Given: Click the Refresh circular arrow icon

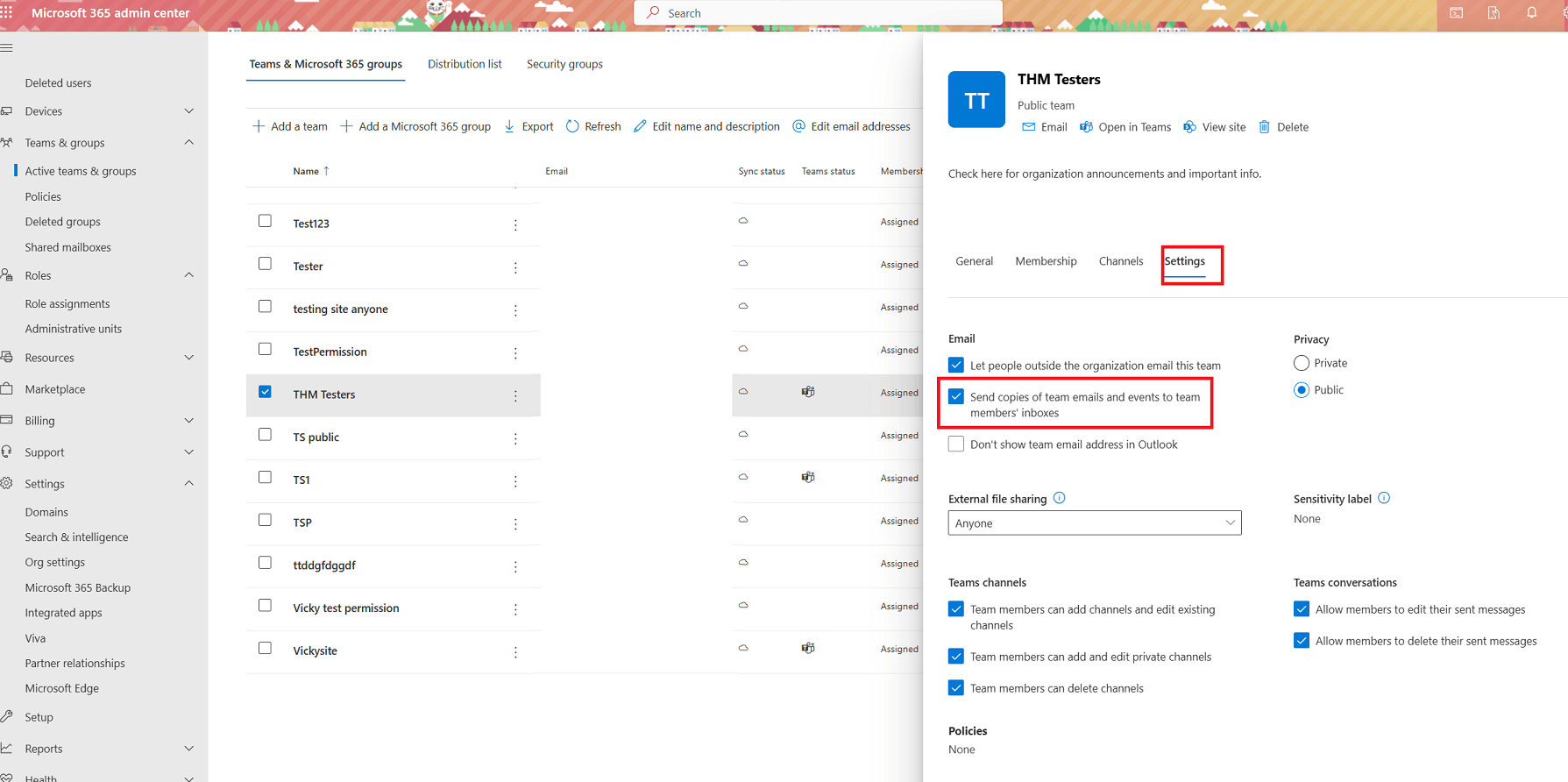Looking at the screenshot, I should pos(572,126).
